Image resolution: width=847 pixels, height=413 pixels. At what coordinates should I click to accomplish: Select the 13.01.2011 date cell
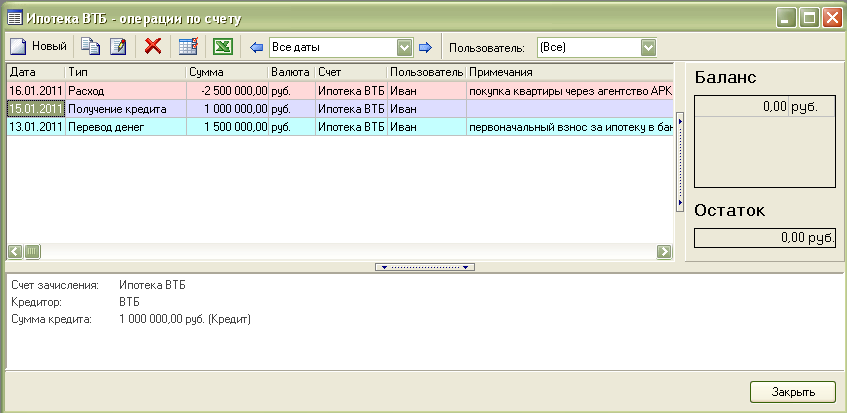[x=36, y=127]
